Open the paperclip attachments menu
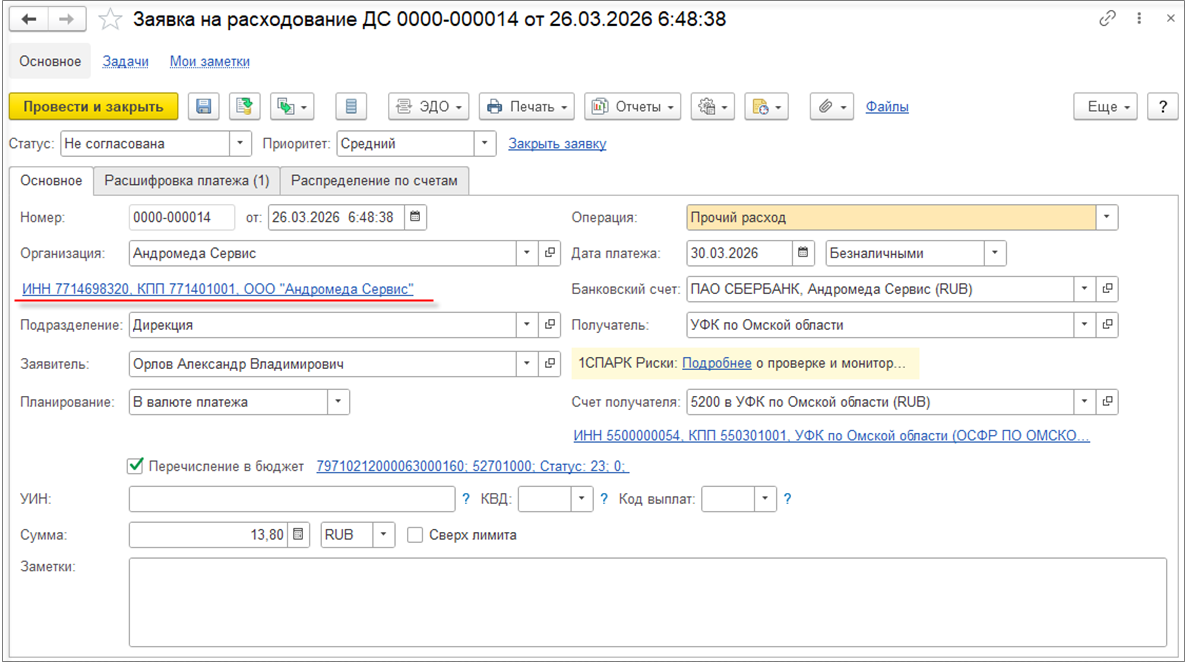 click(x=831, y=107)
